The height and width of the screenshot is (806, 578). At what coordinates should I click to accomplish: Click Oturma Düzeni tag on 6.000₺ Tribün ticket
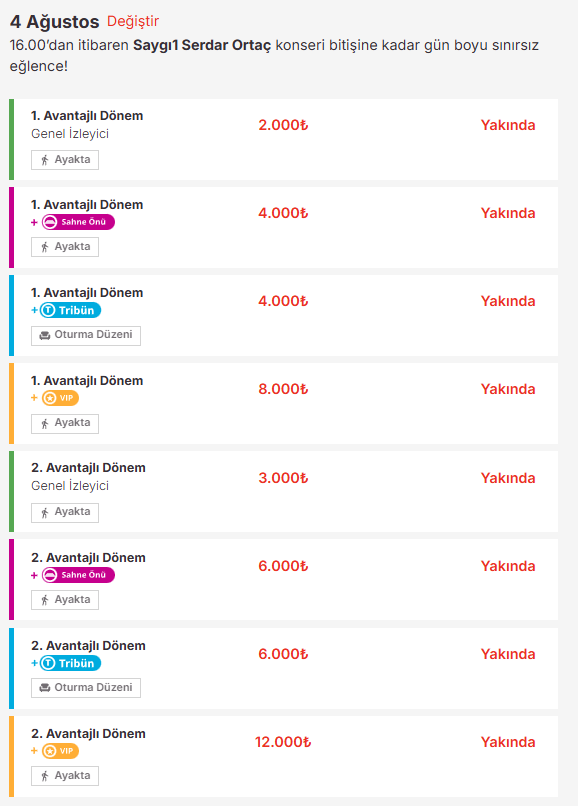tap(86, 688)
